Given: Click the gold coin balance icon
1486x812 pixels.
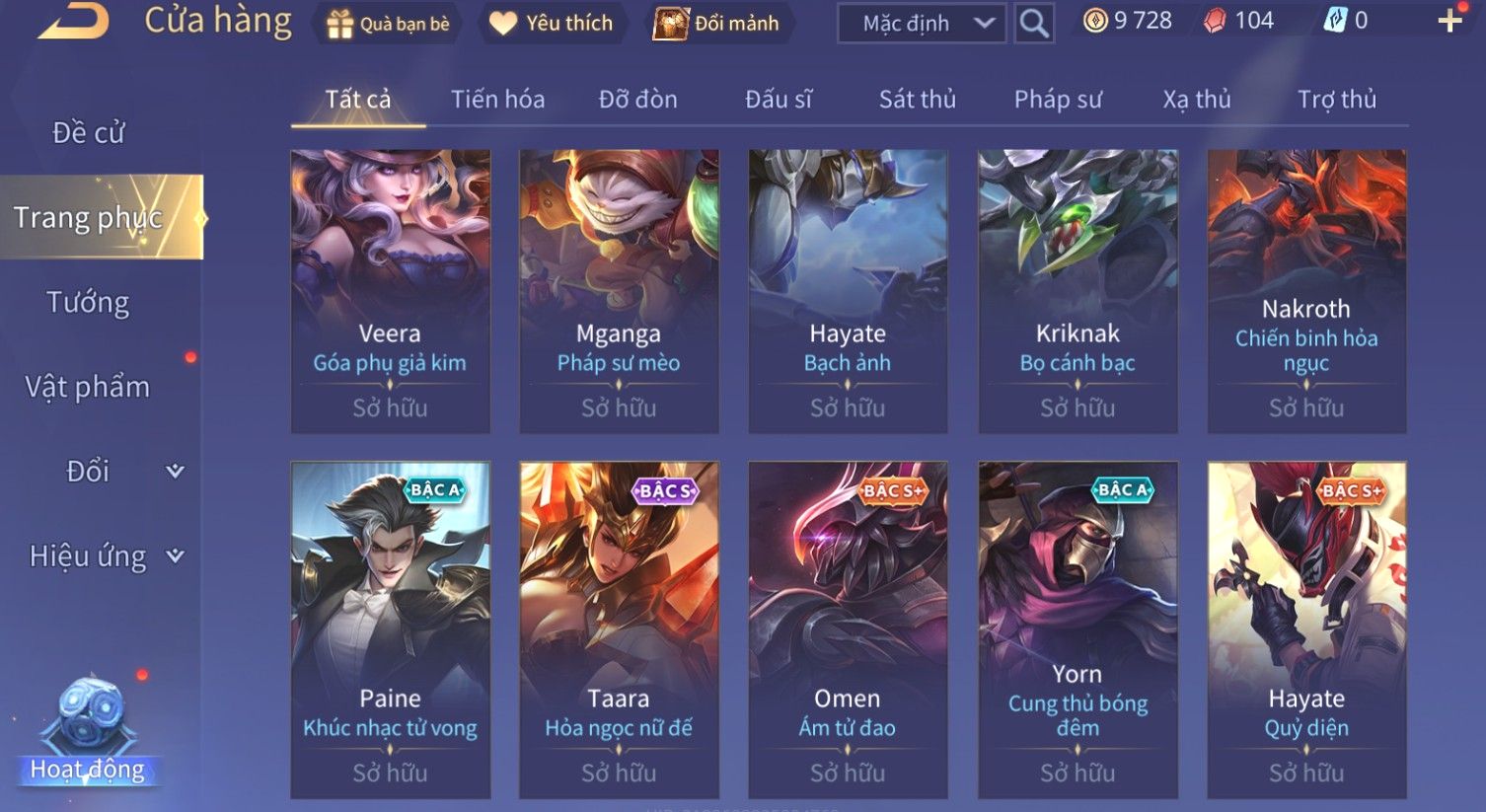Looking at the screenshot, I should pos(1095,21).
